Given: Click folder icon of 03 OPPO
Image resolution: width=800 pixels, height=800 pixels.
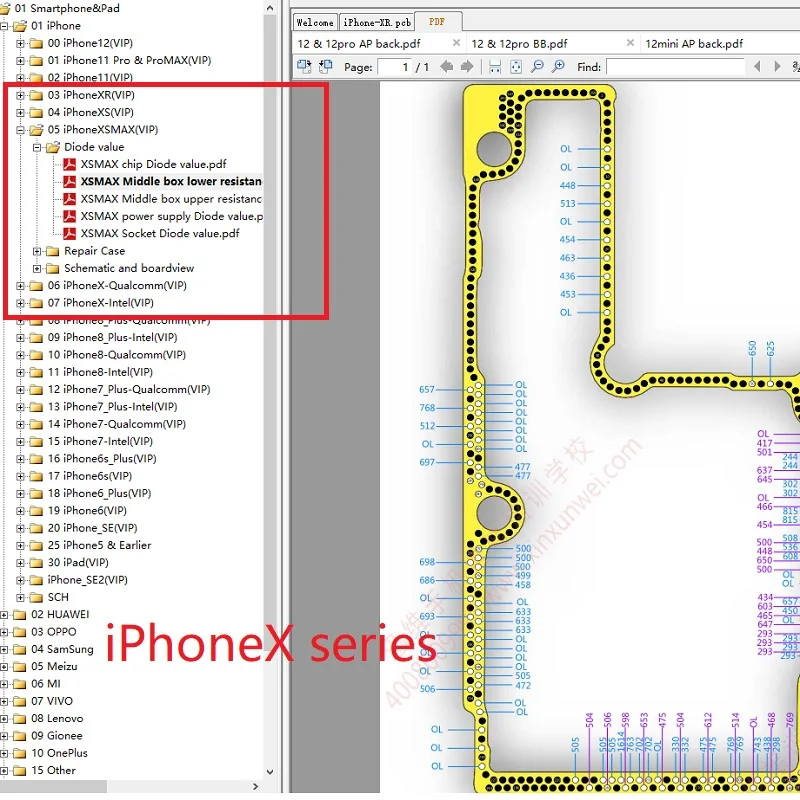Looking at the screenshot, I should 19,632.
